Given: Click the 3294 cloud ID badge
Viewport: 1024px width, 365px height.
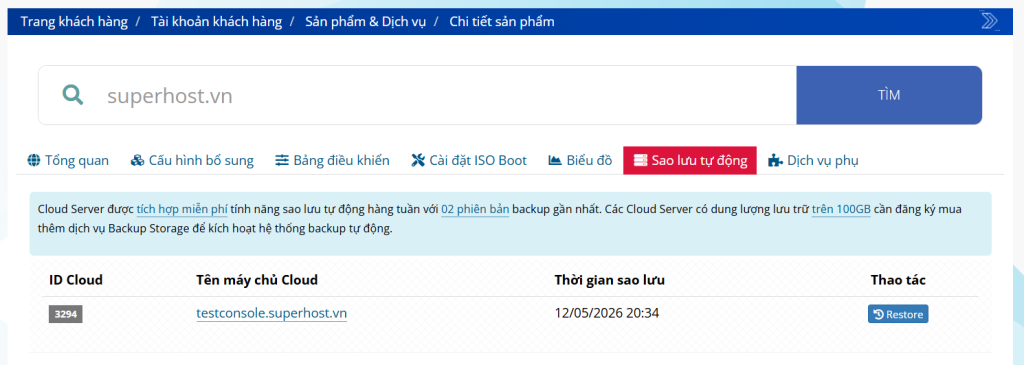Looking at the screenshot, I should pos(65,314).
